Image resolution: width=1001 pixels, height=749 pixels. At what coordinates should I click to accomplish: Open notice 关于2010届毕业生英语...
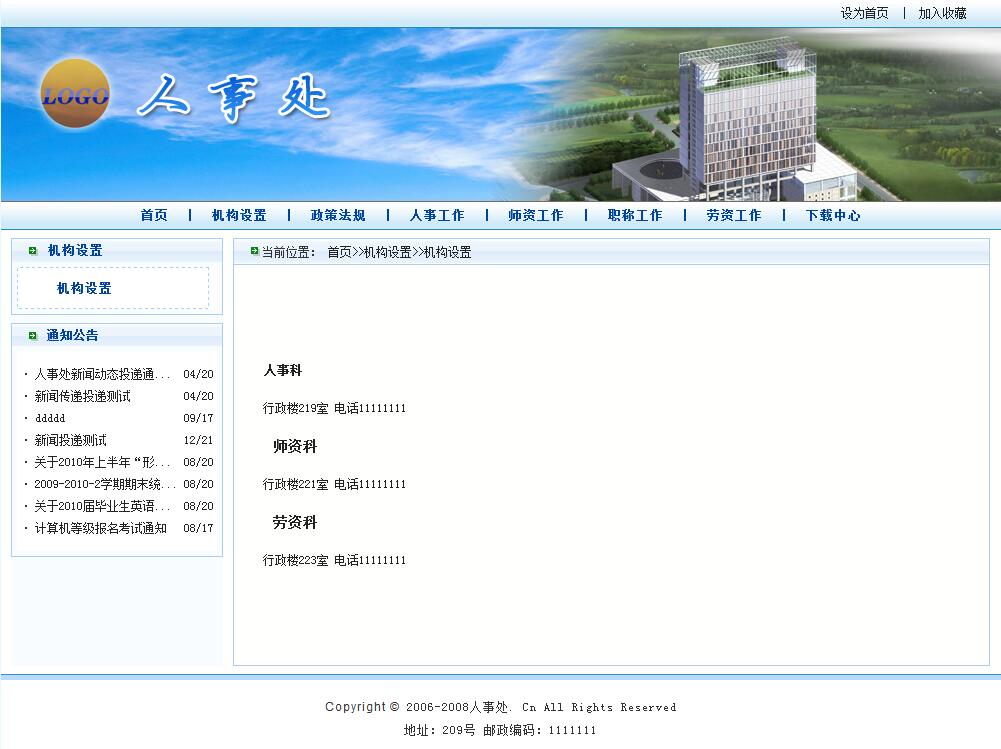(x=102, y=506)
